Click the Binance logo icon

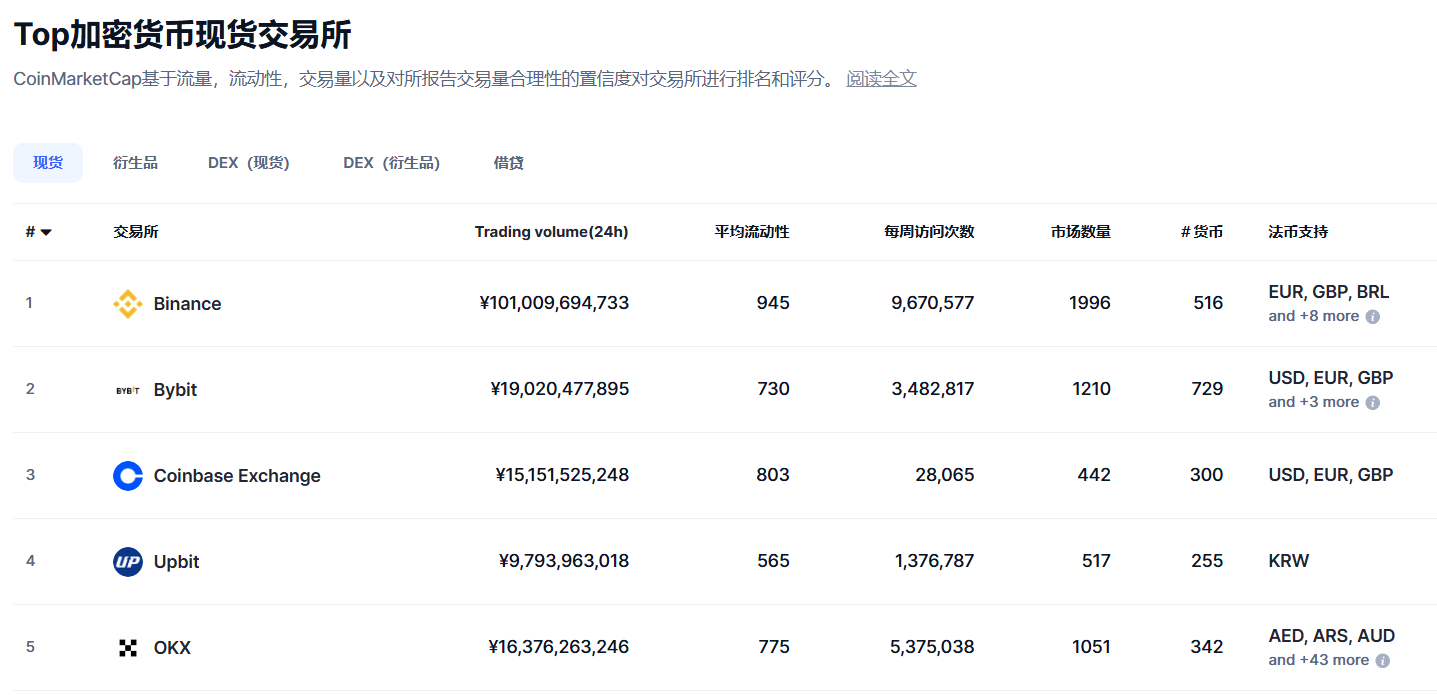(128, 304)
